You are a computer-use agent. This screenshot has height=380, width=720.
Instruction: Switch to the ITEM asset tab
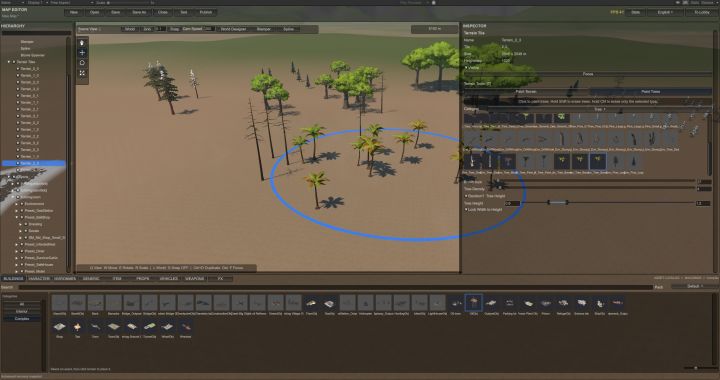(x=117, y=279)
